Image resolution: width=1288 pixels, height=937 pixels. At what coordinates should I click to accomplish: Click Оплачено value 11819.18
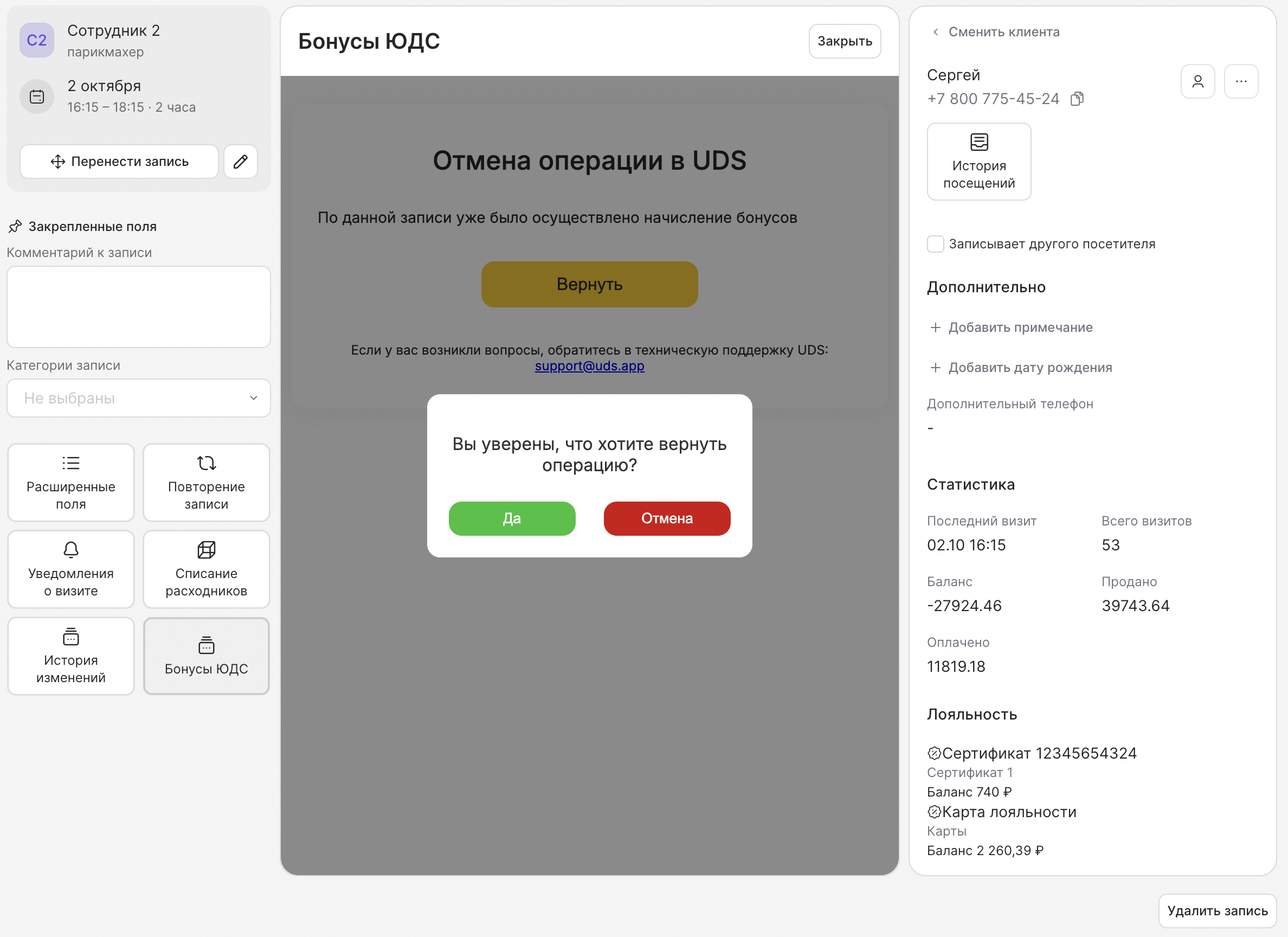956,666
